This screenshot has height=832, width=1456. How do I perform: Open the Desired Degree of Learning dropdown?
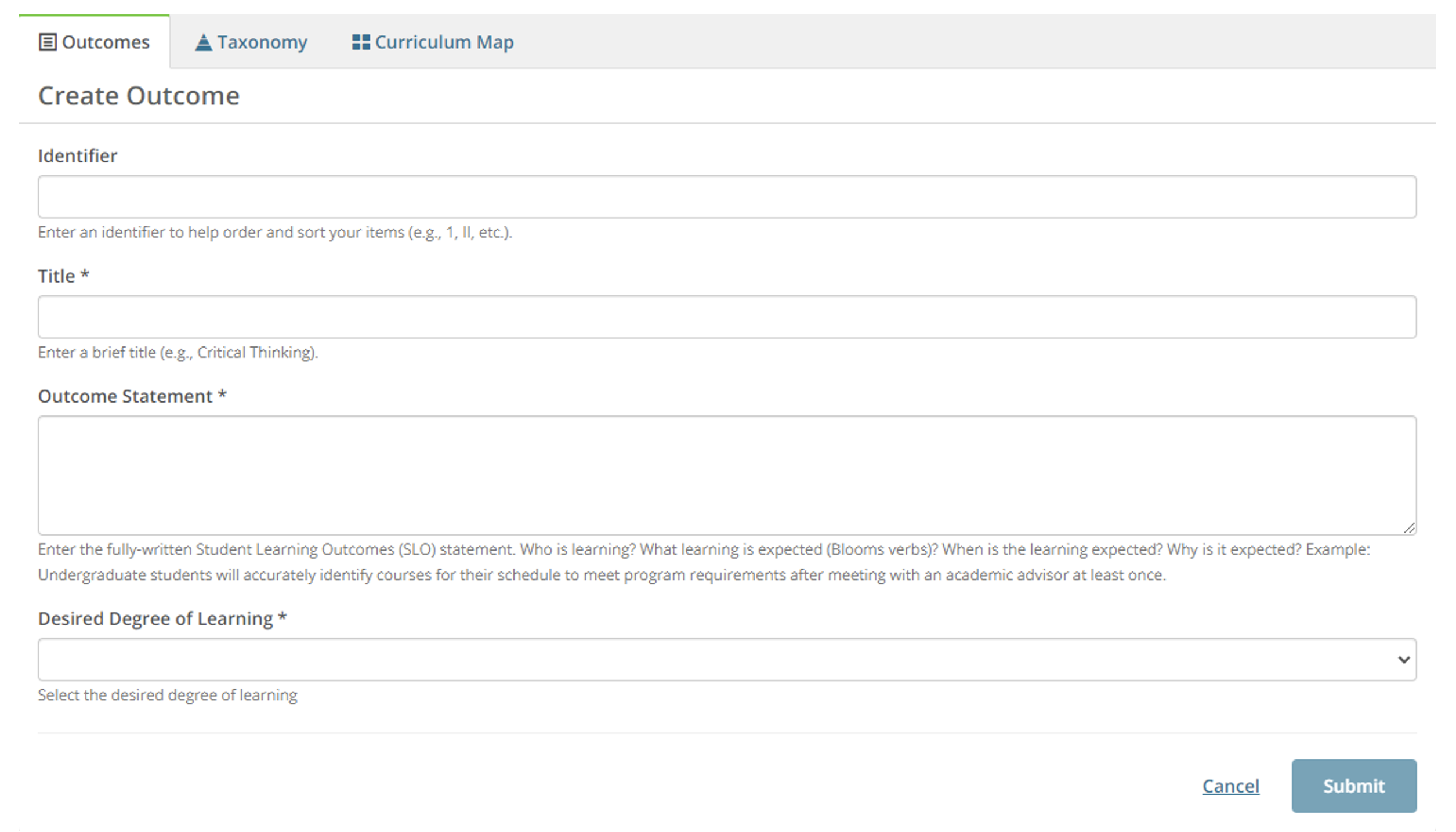[x=727, y=660]
